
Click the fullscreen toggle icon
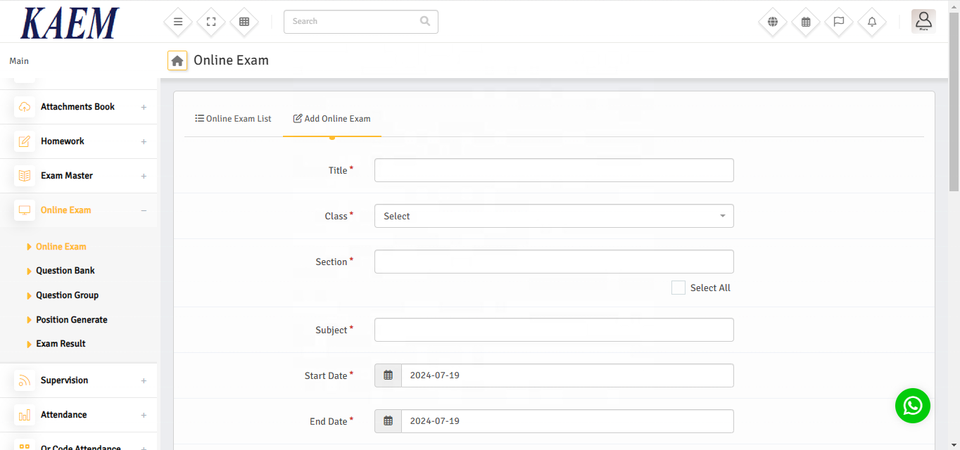coord(211,21)
